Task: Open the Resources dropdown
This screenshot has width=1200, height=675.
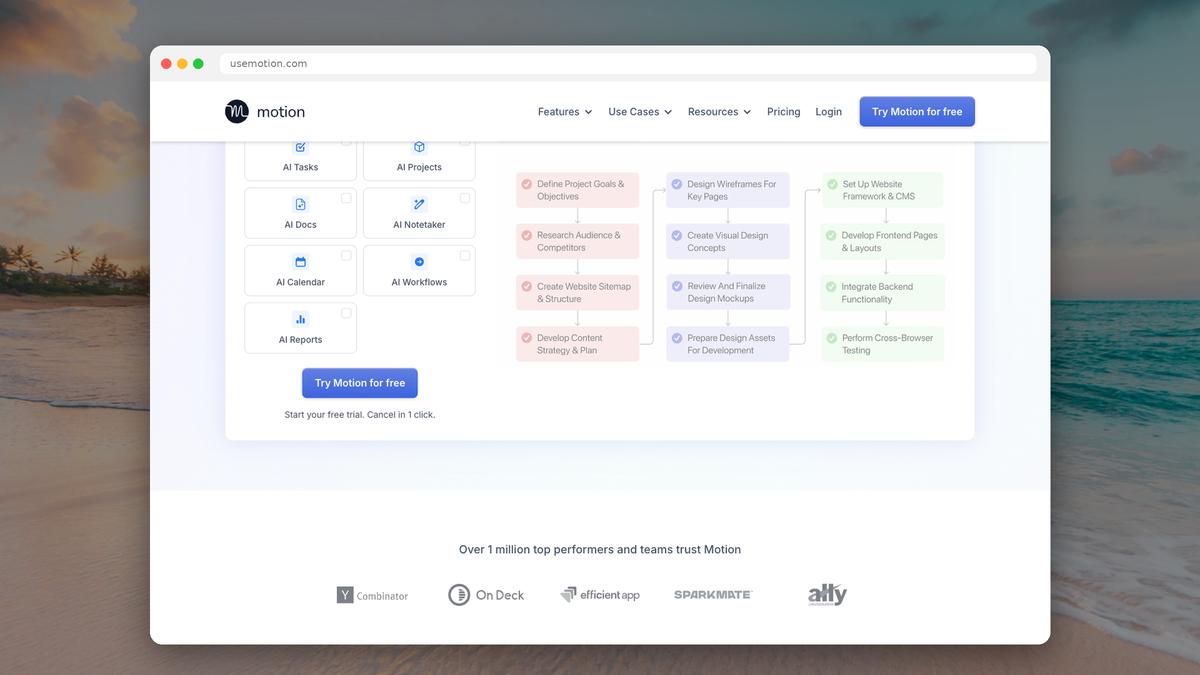Action: click(x=718, y=111)
